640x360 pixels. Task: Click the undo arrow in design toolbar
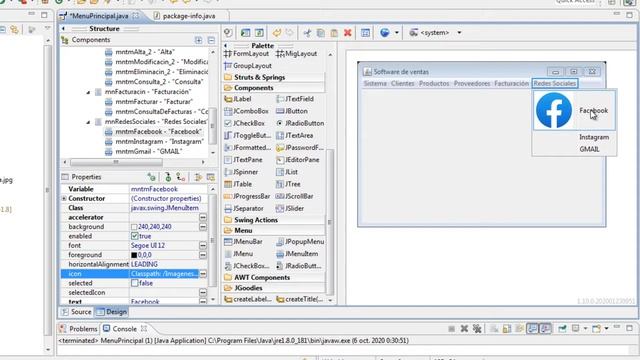(x=277, y=33)
